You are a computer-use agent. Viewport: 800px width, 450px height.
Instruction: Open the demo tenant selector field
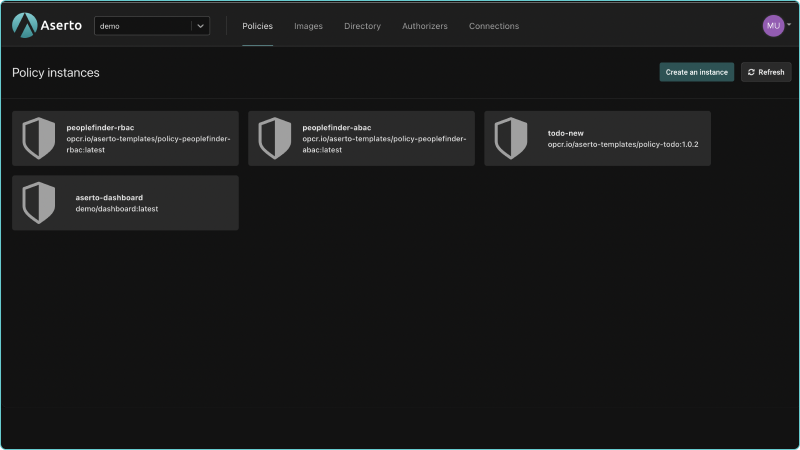[x=152, y=26]
